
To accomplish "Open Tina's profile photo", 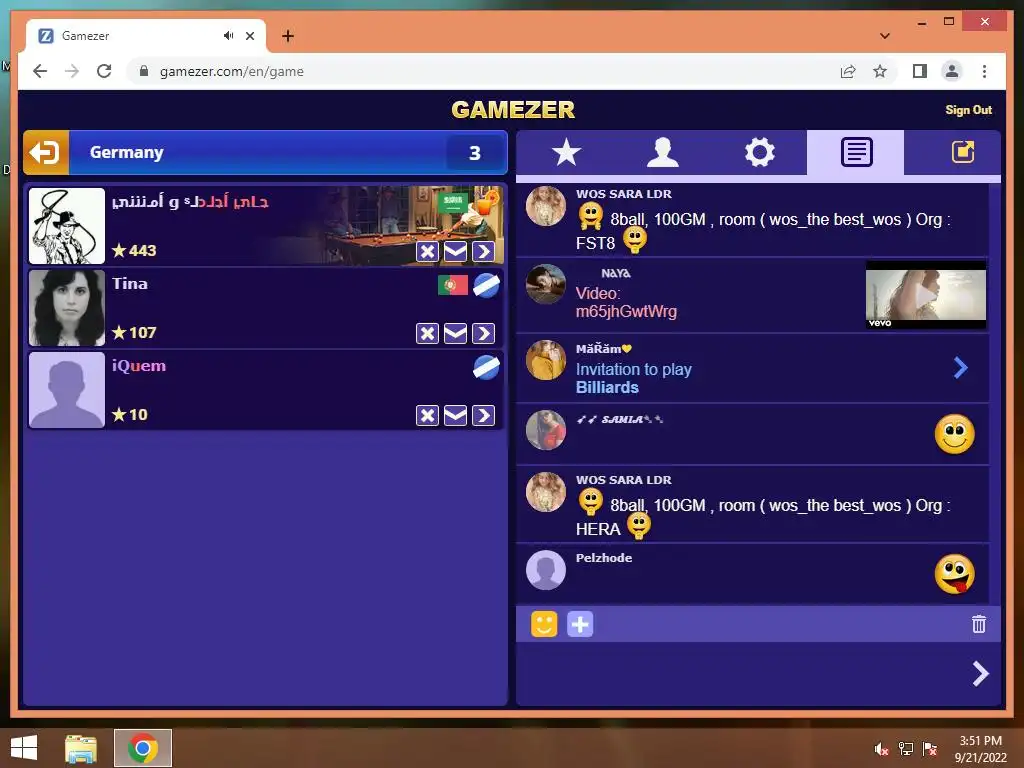I will click(x=67, y=308).
